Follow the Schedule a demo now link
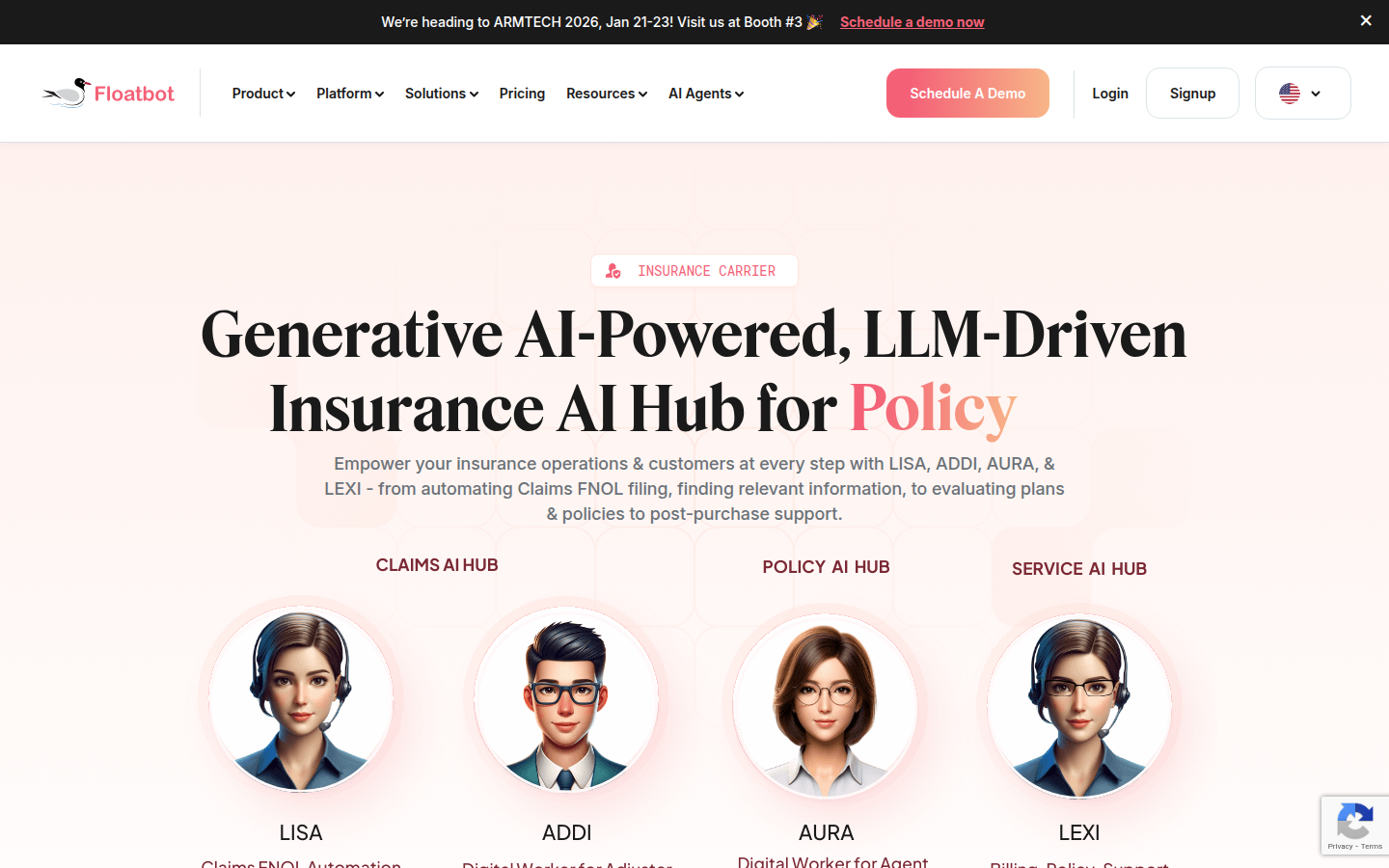 point(912,21)
